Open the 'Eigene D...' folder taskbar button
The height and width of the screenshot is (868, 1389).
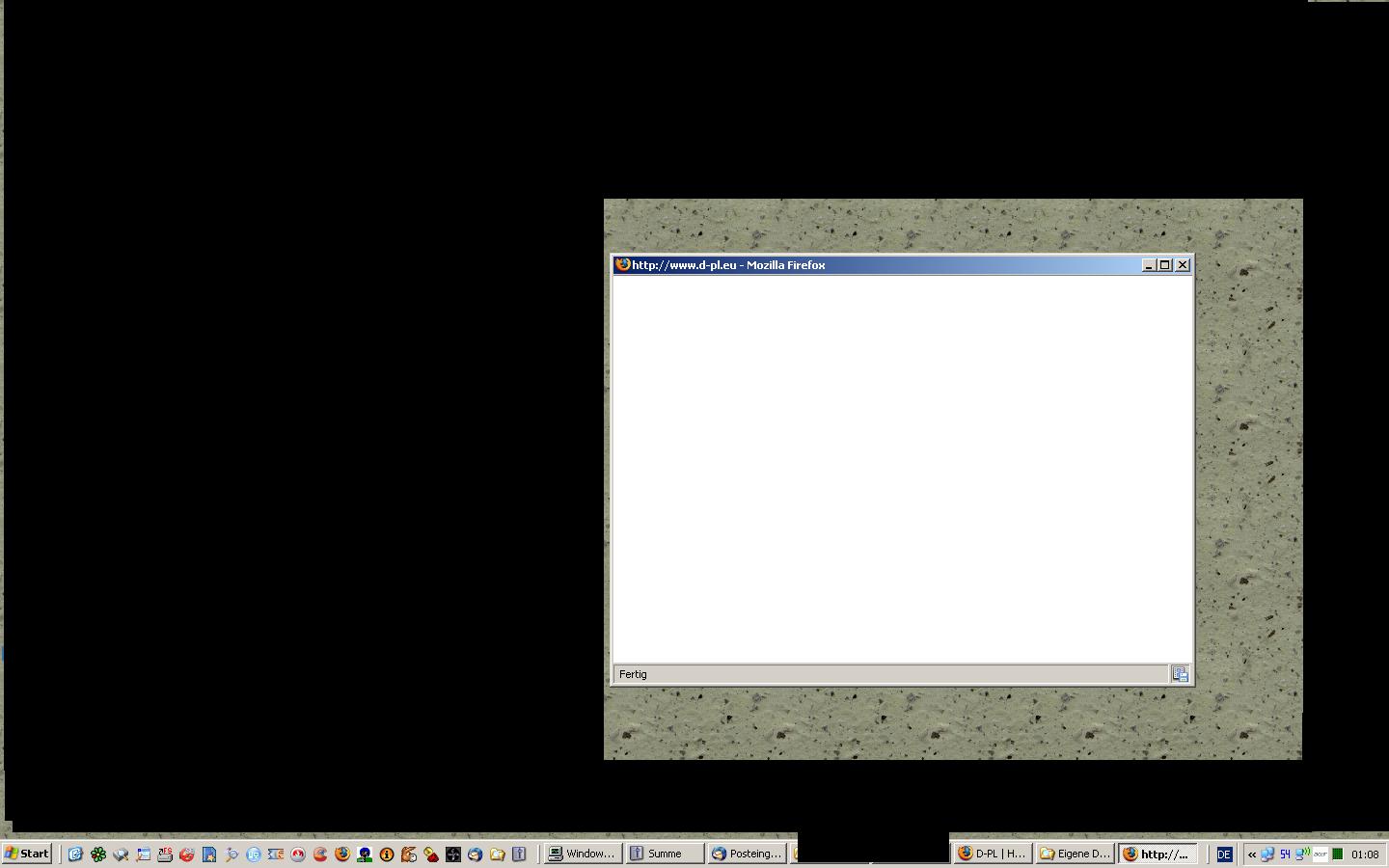[1075, 854]
